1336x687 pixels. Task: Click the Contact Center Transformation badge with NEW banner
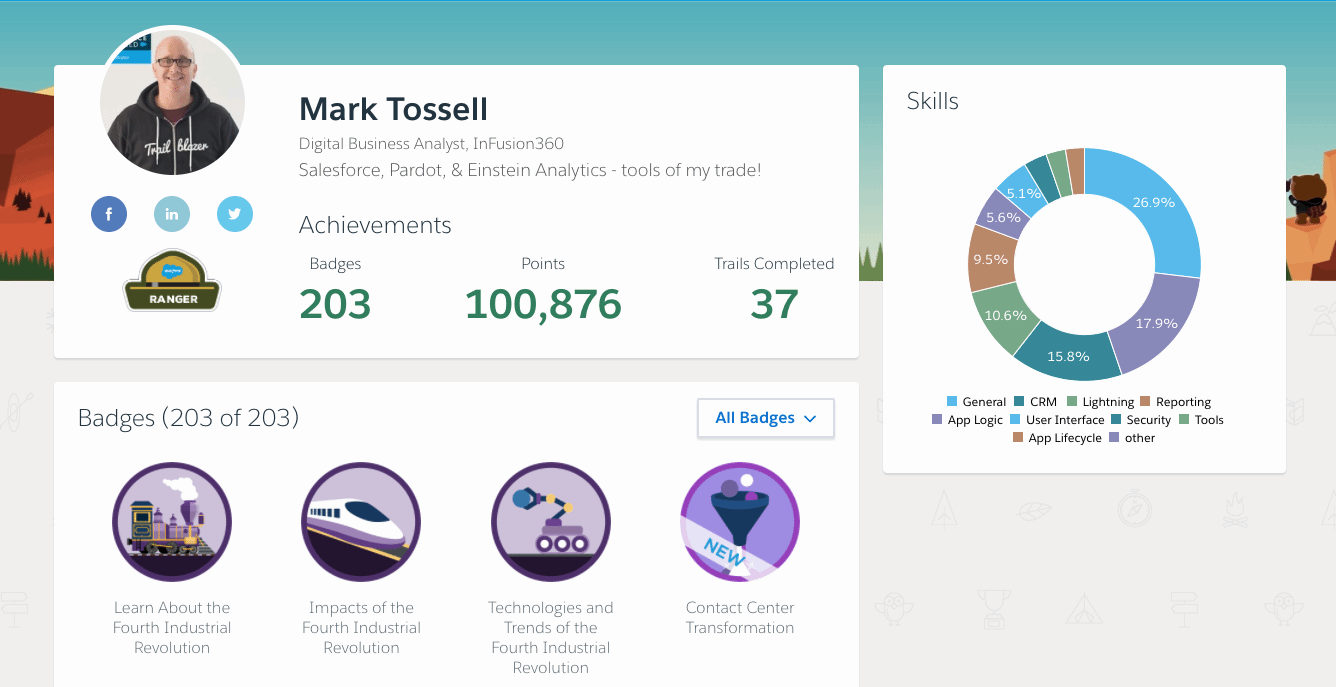(x=740, y=521)
